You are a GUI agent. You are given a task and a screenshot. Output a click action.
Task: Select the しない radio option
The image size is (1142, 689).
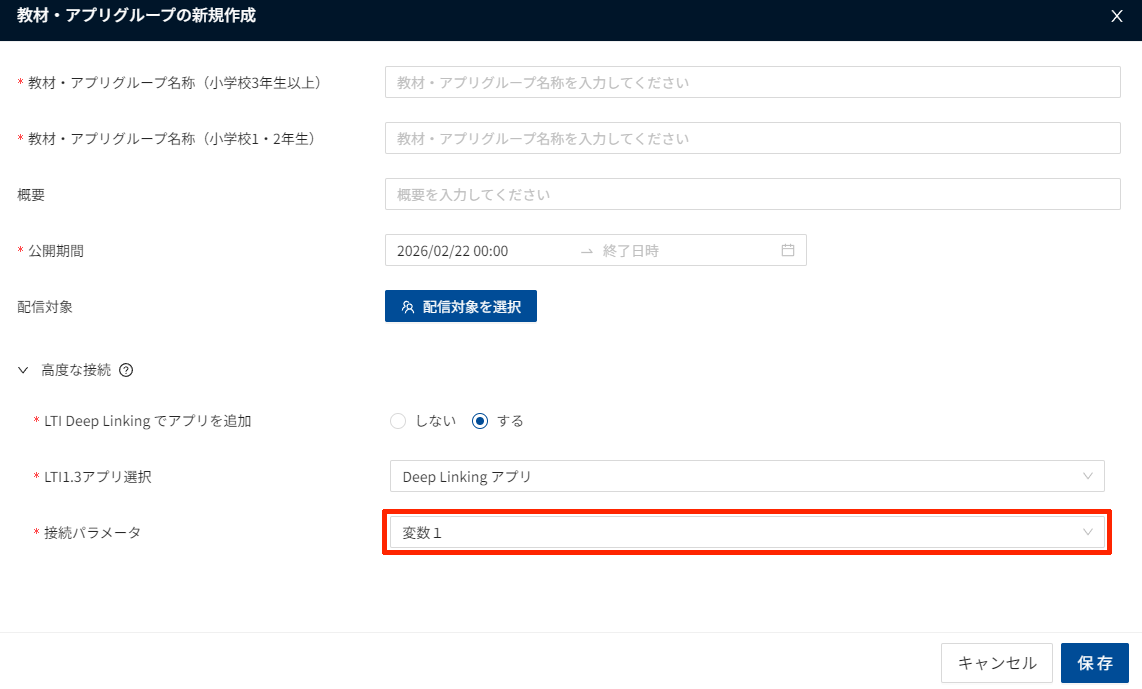398,421
